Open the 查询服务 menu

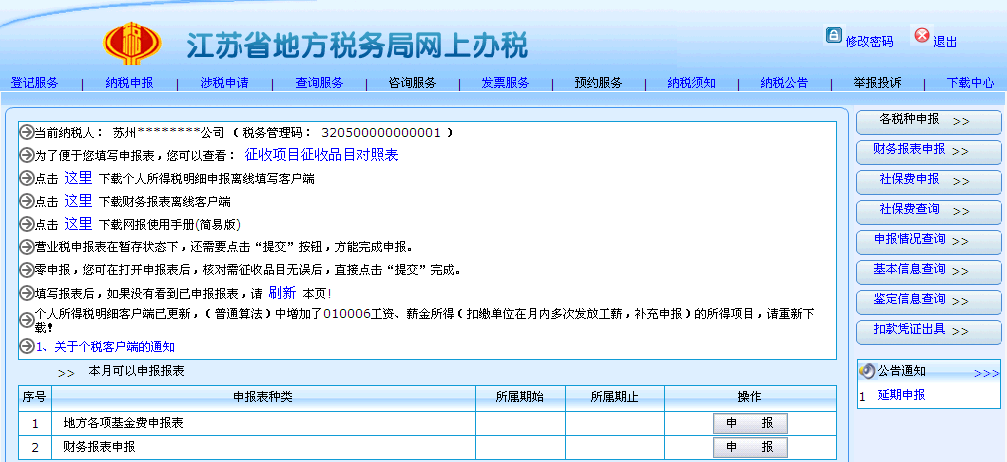pos(319,82)
